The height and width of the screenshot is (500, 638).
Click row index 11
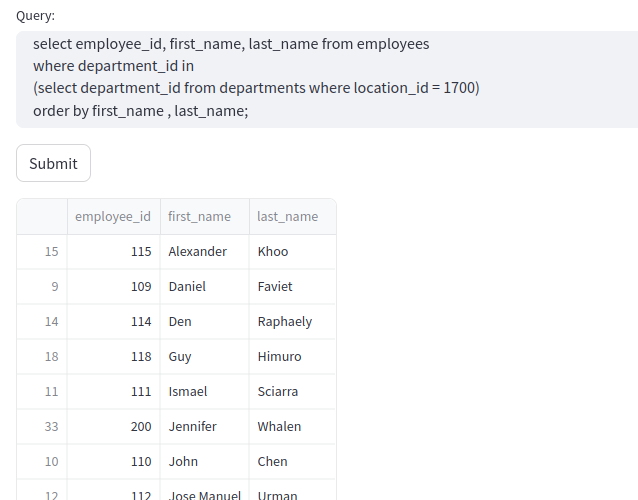[x=42, y=391]
